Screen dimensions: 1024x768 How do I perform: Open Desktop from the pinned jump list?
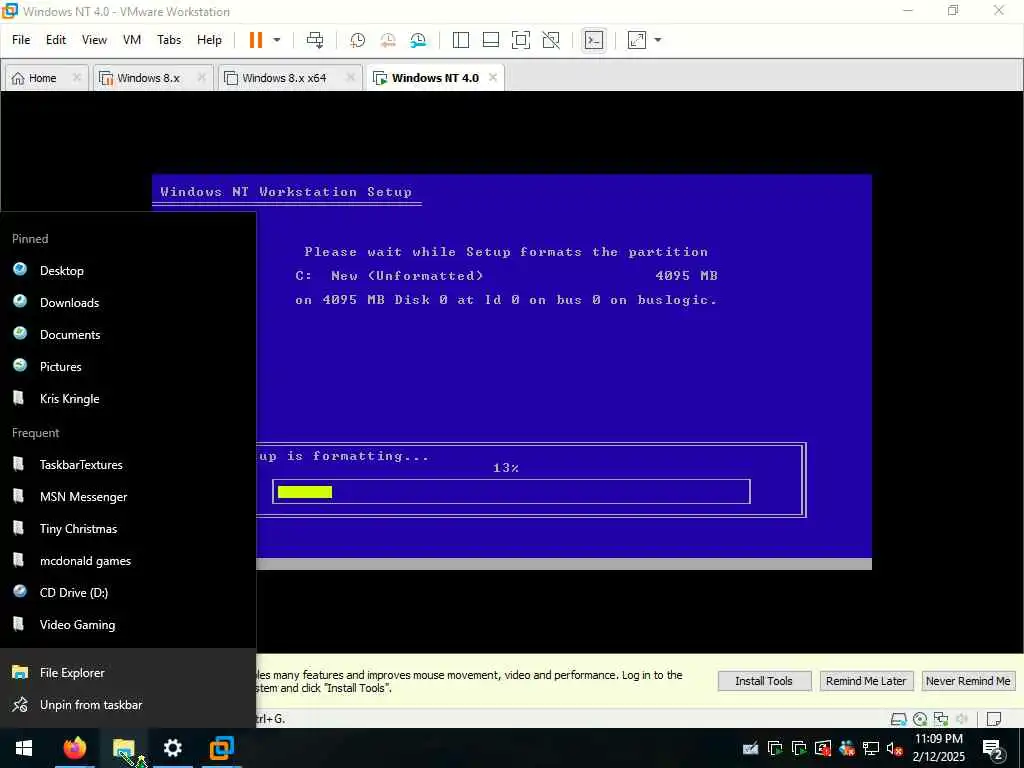pos(128,270)
